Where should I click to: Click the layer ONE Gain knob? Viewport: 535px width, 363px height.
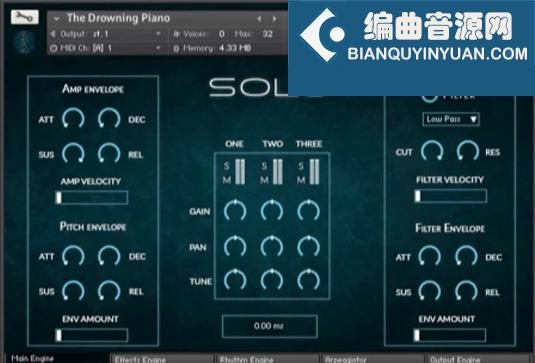tap(235, 210)
